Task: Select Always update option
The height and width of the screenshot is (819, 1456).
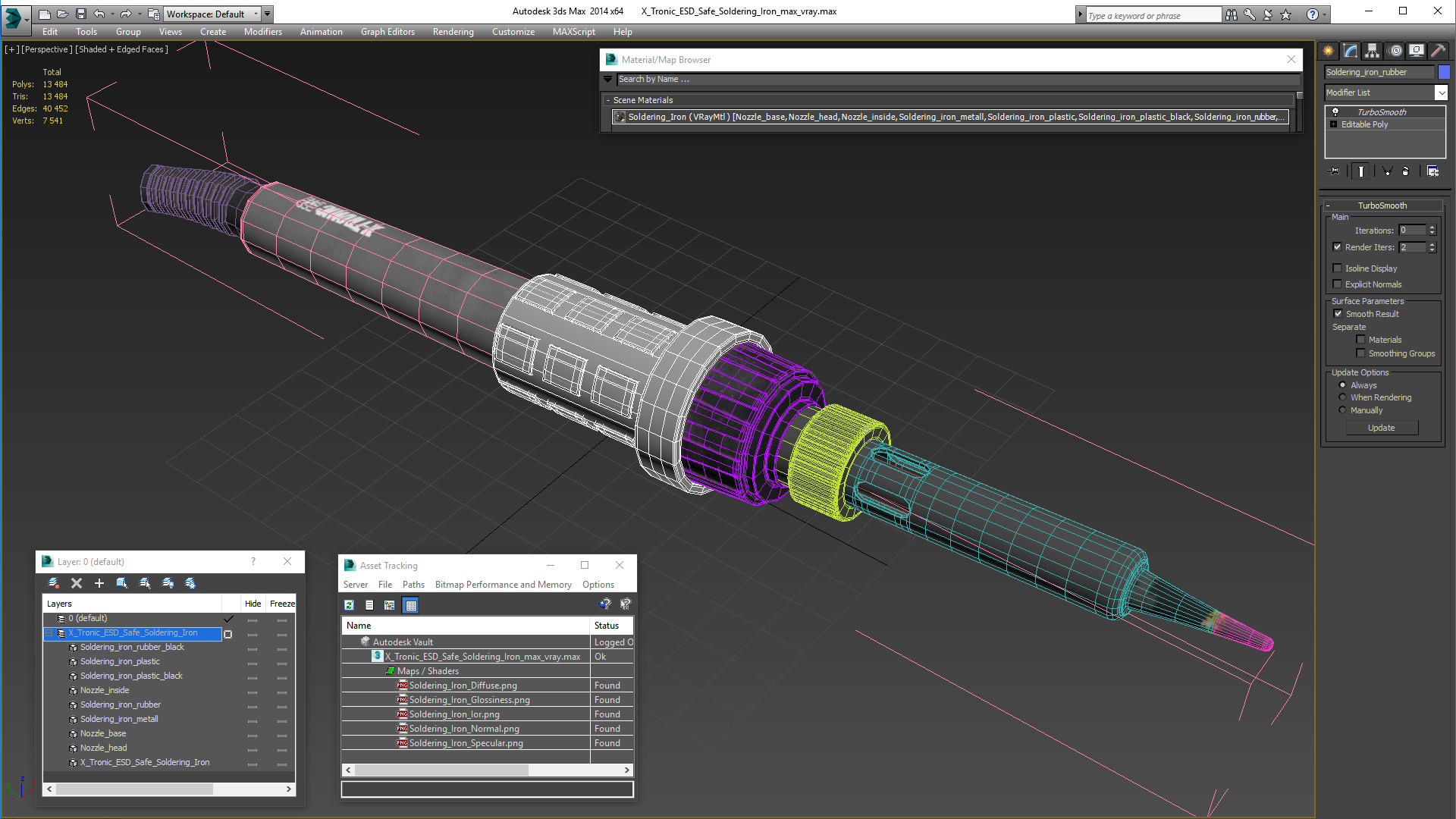Action: pos(1342,385)
